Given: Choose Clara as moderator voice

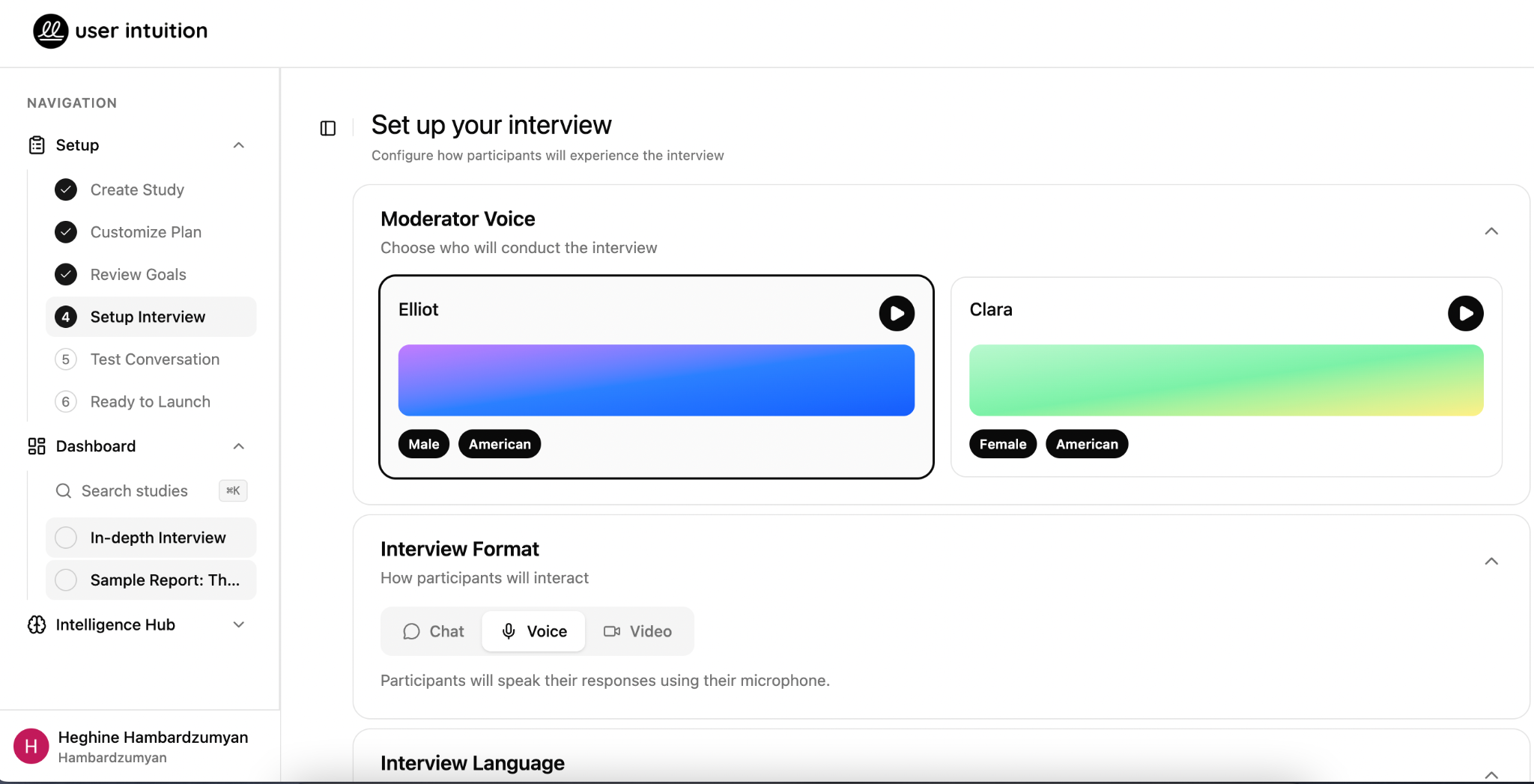Looking at the screenshot, I should [x=1226, y=377].
